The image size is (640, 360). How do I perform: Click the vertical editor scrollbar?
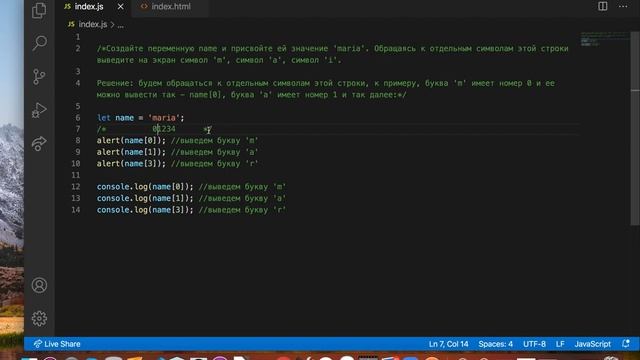[x=635, y=129]
